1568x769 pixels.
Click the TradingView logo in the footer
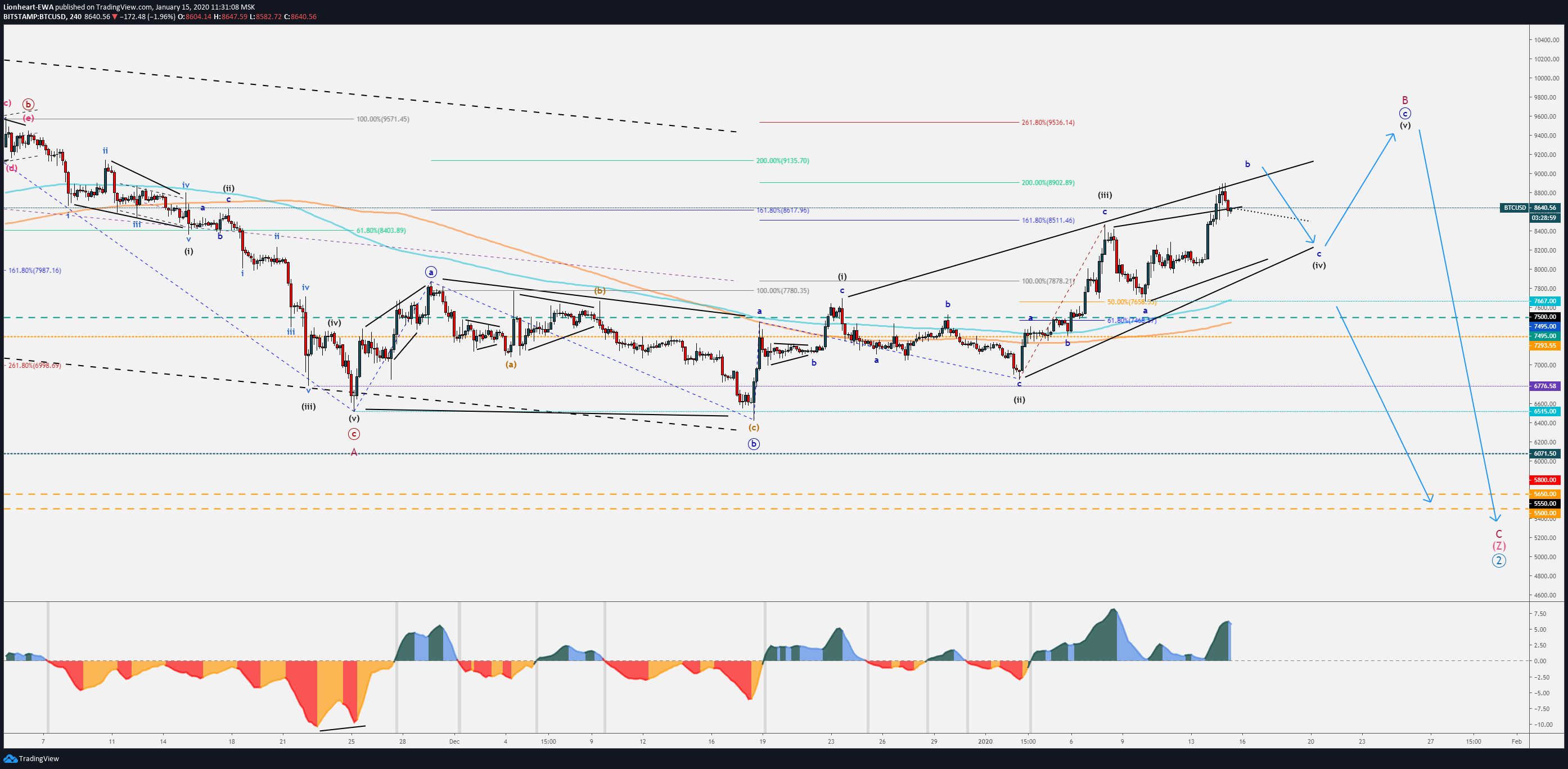[31, 759]
